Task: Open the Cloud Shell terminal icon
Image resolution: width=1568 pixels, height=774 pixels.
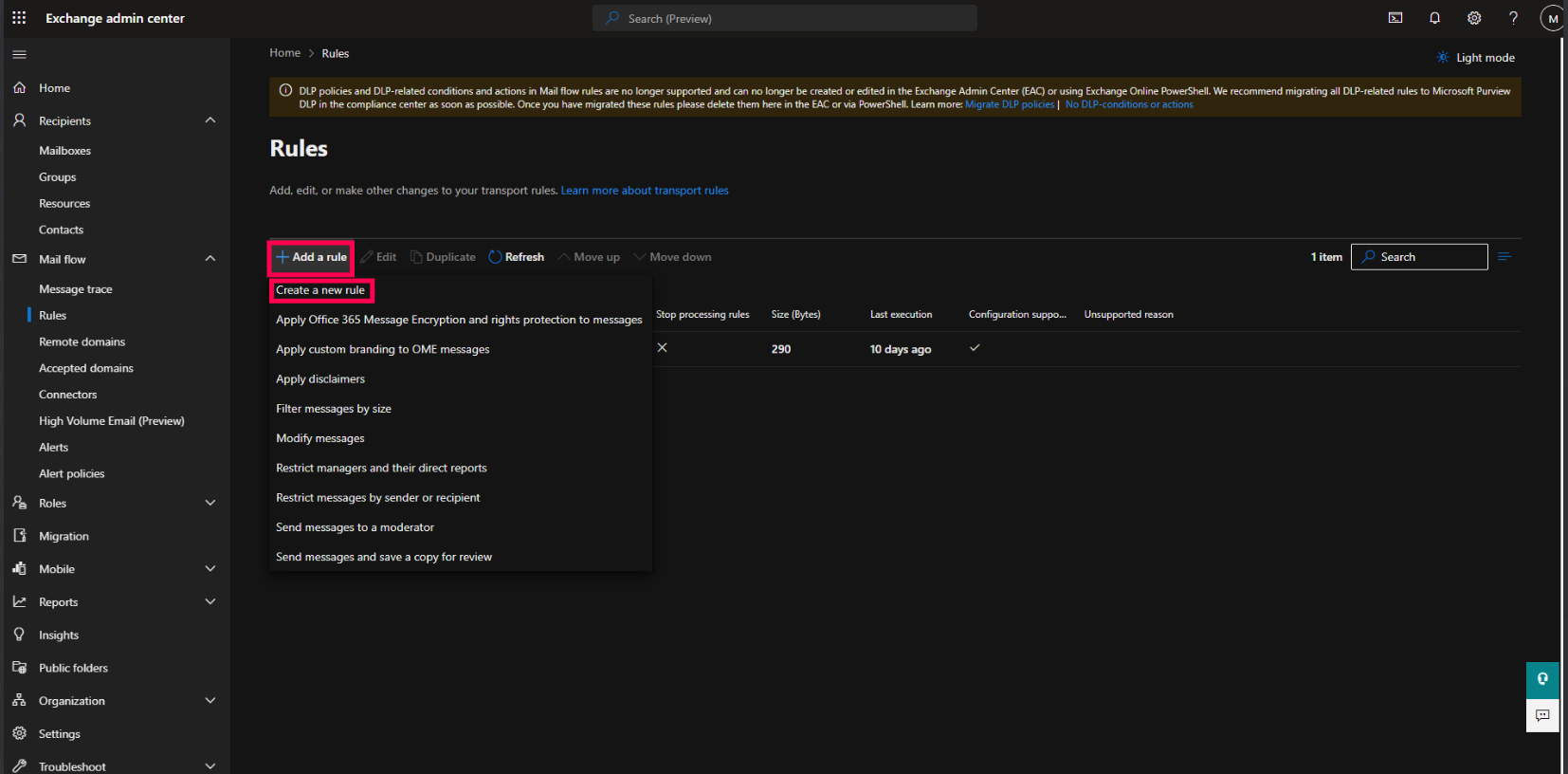Action: point(1395,18)
